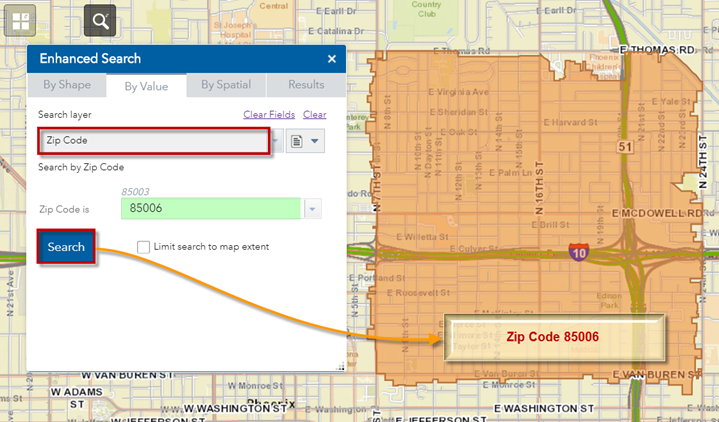719x422 pixels.
Task: Go to the Results tab
Action: pyautogui.click(x=306, y=86)
